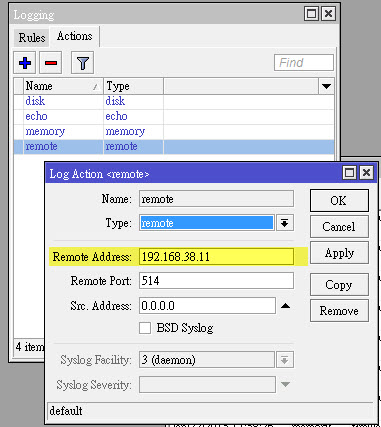
Task: Remove selected action with red minus icon
Action: point(51,63)
